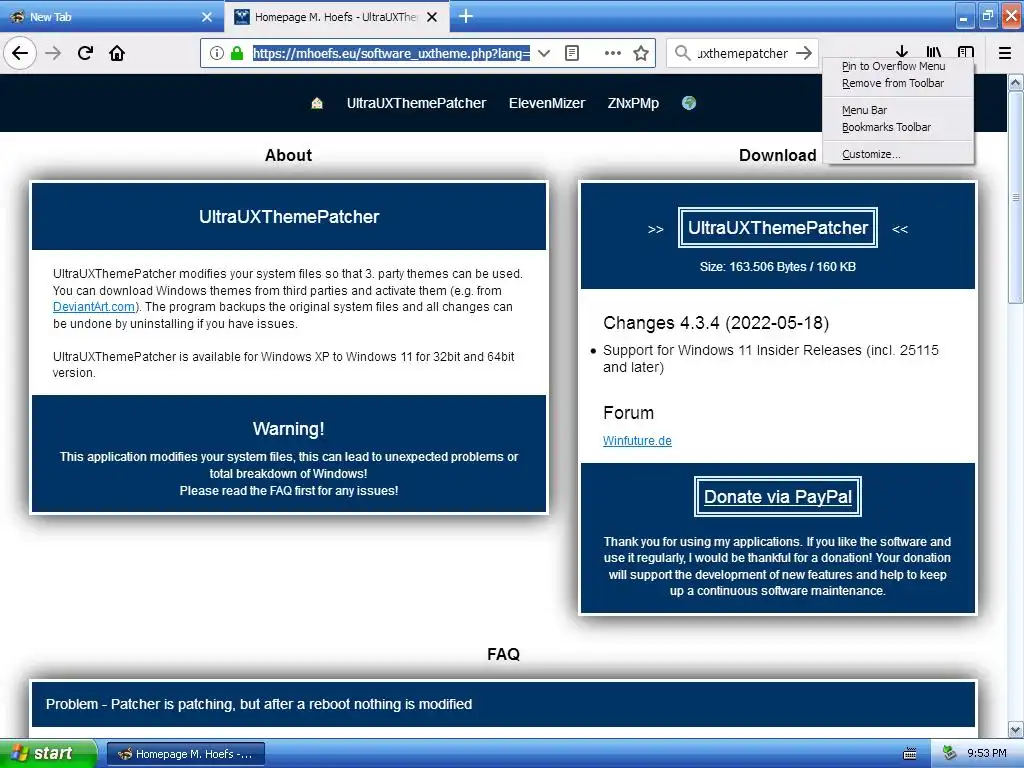The image size is (1024, 768).
Task: Click FAQ entry about patching after reboot
Action: pyautogui.click(x=504, y=704)
